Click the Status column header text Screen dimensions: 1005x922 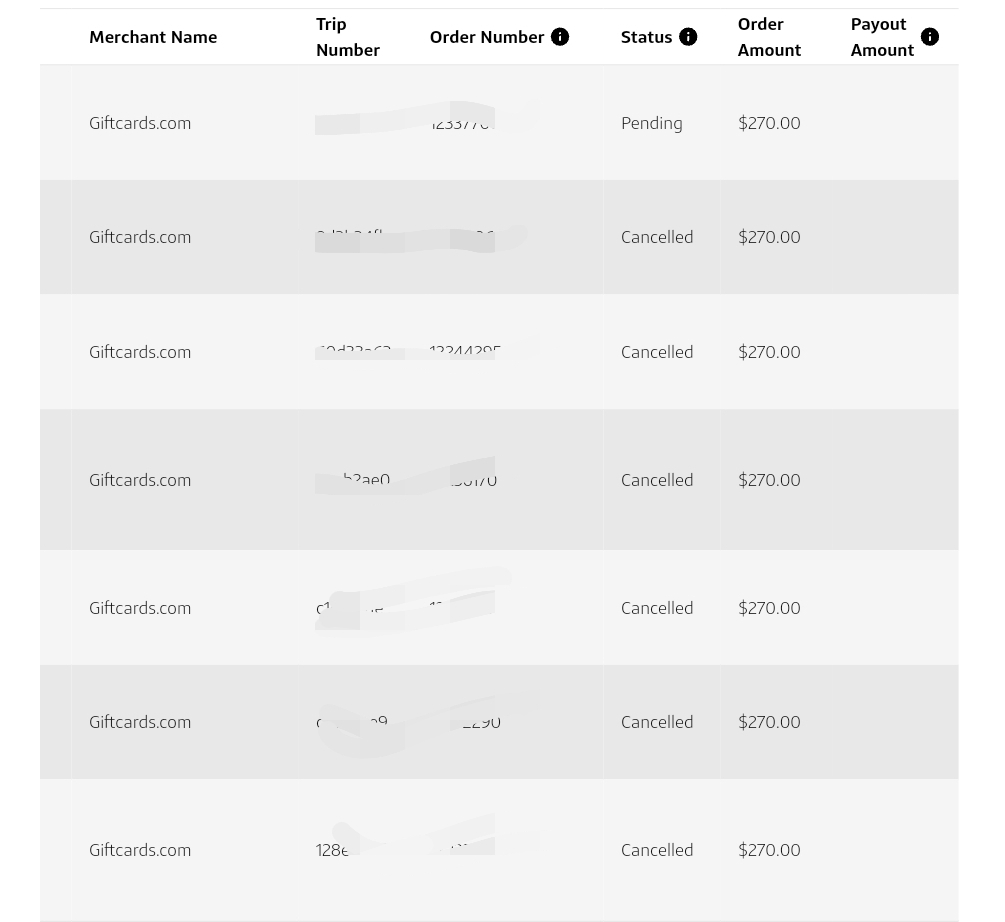(x=646, y=37)
